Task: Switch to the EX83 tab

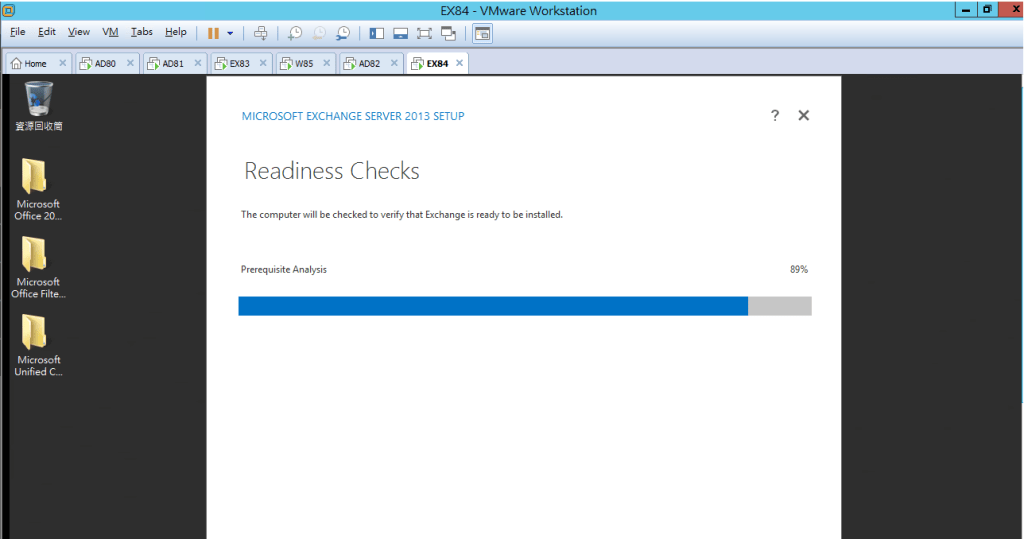Action: [x=239, y=63]
